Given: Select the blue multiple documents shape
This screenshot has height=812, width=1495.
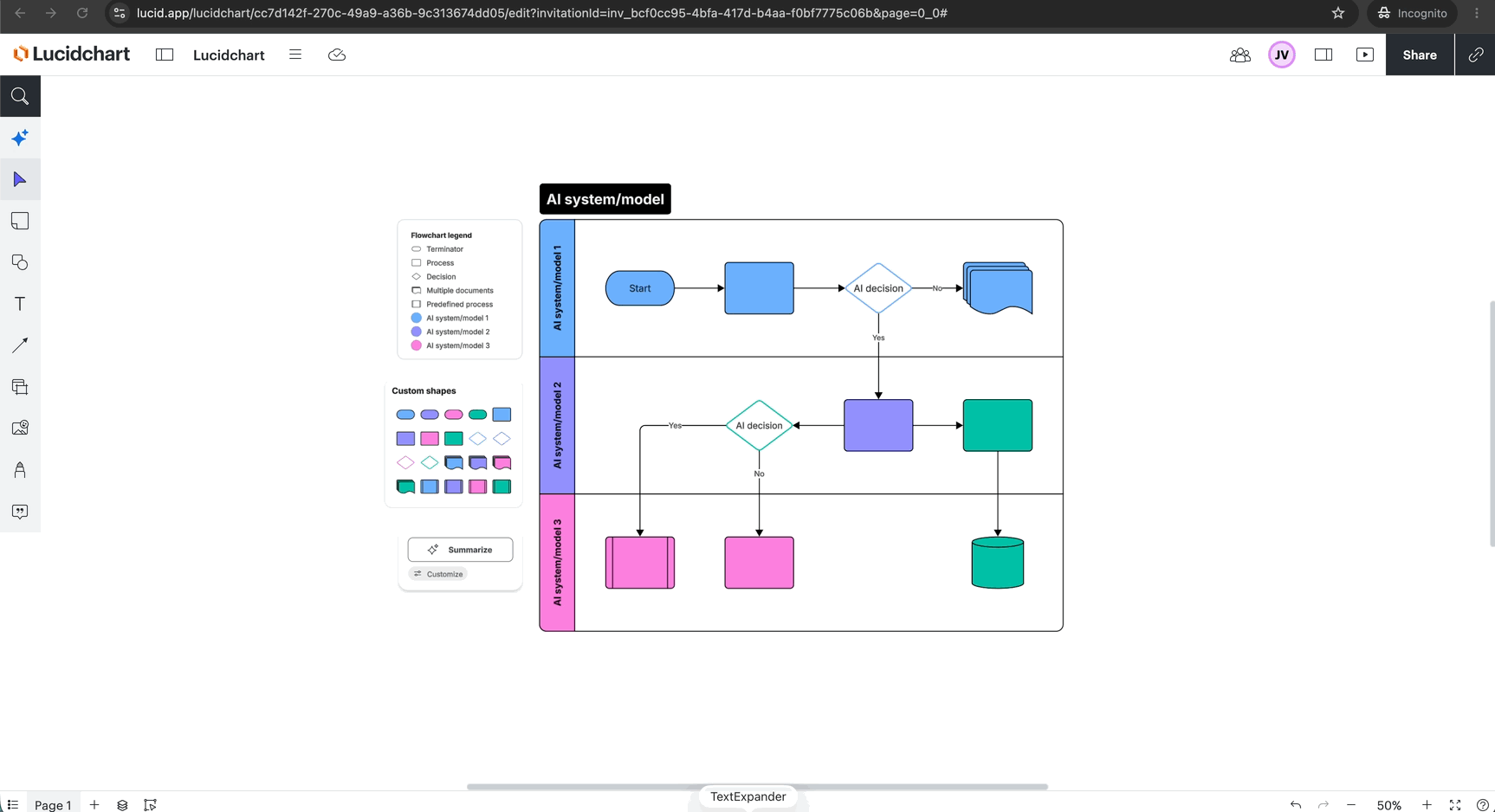Looking at the screenshot, I should point(998,288).
